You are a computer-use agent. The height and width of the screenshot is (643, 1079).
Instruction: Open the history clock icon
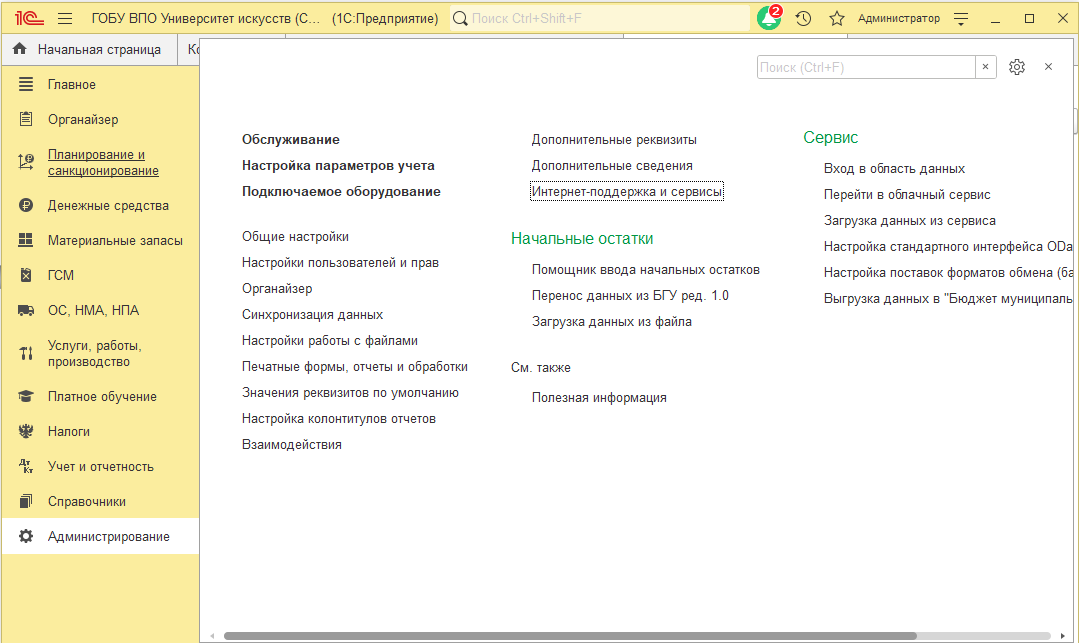[803, 19]
